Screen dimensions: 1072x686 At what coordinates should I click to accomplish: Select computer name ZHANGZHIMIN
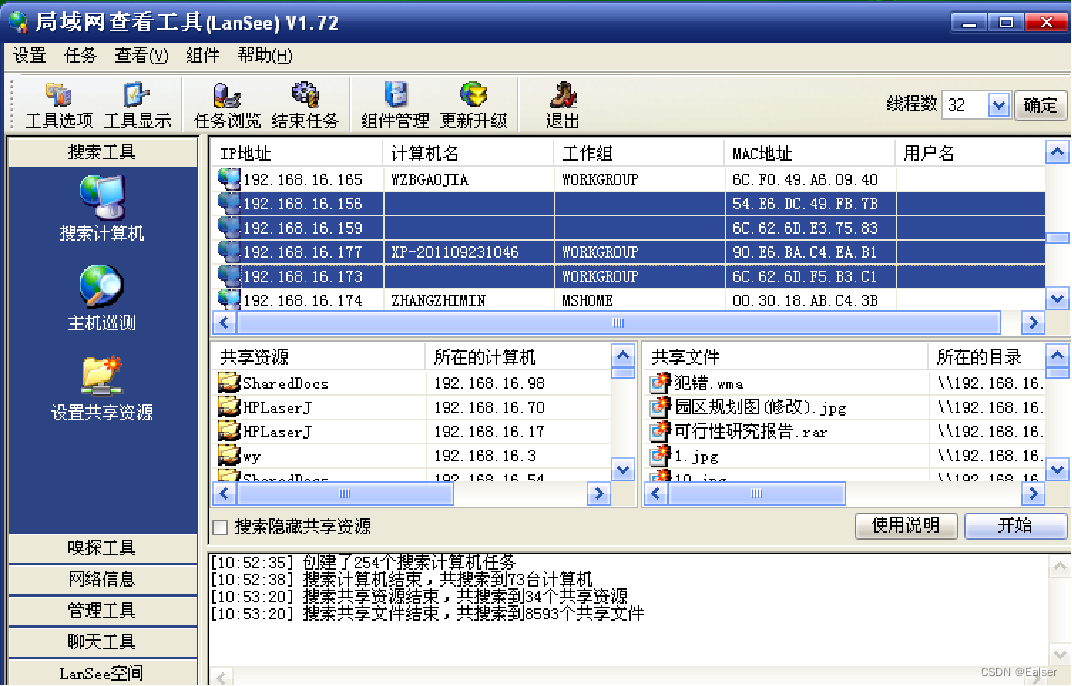point(438,300)
